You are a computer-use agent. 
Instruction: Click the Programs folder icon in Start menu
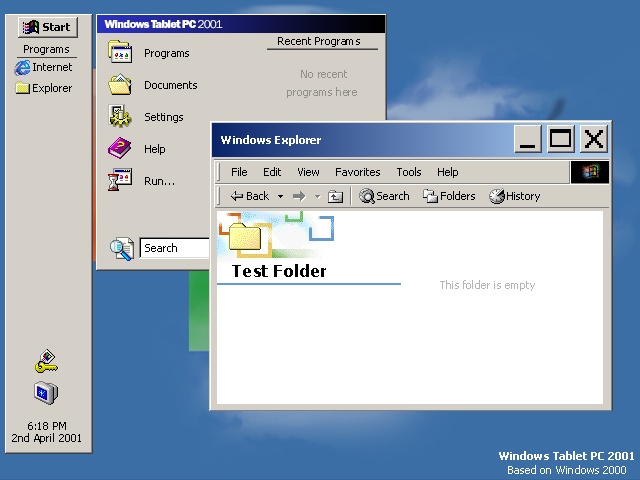[120, 52]
